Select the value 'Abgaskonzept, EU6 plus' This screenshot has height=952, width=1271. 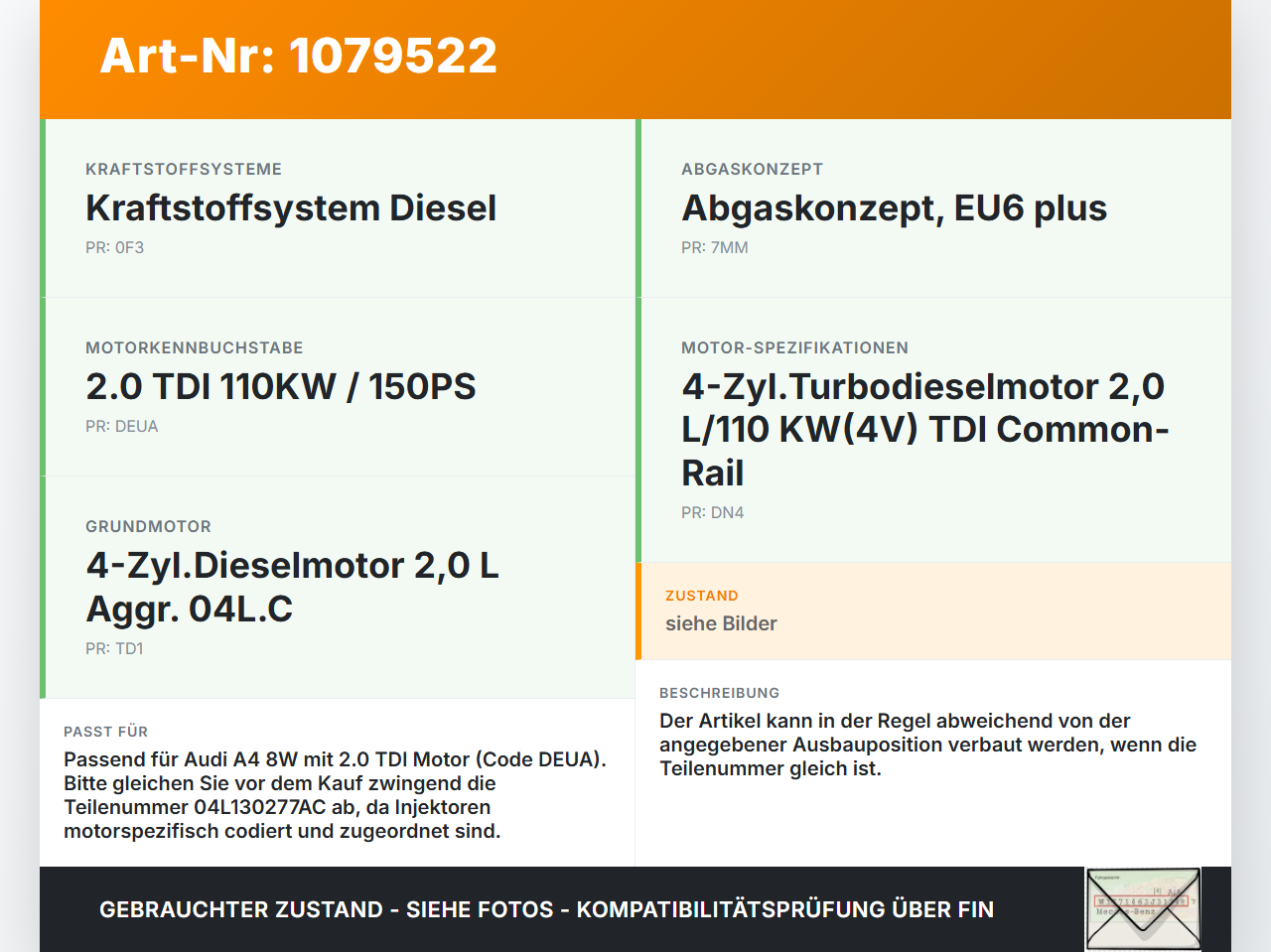click(894, 207)
